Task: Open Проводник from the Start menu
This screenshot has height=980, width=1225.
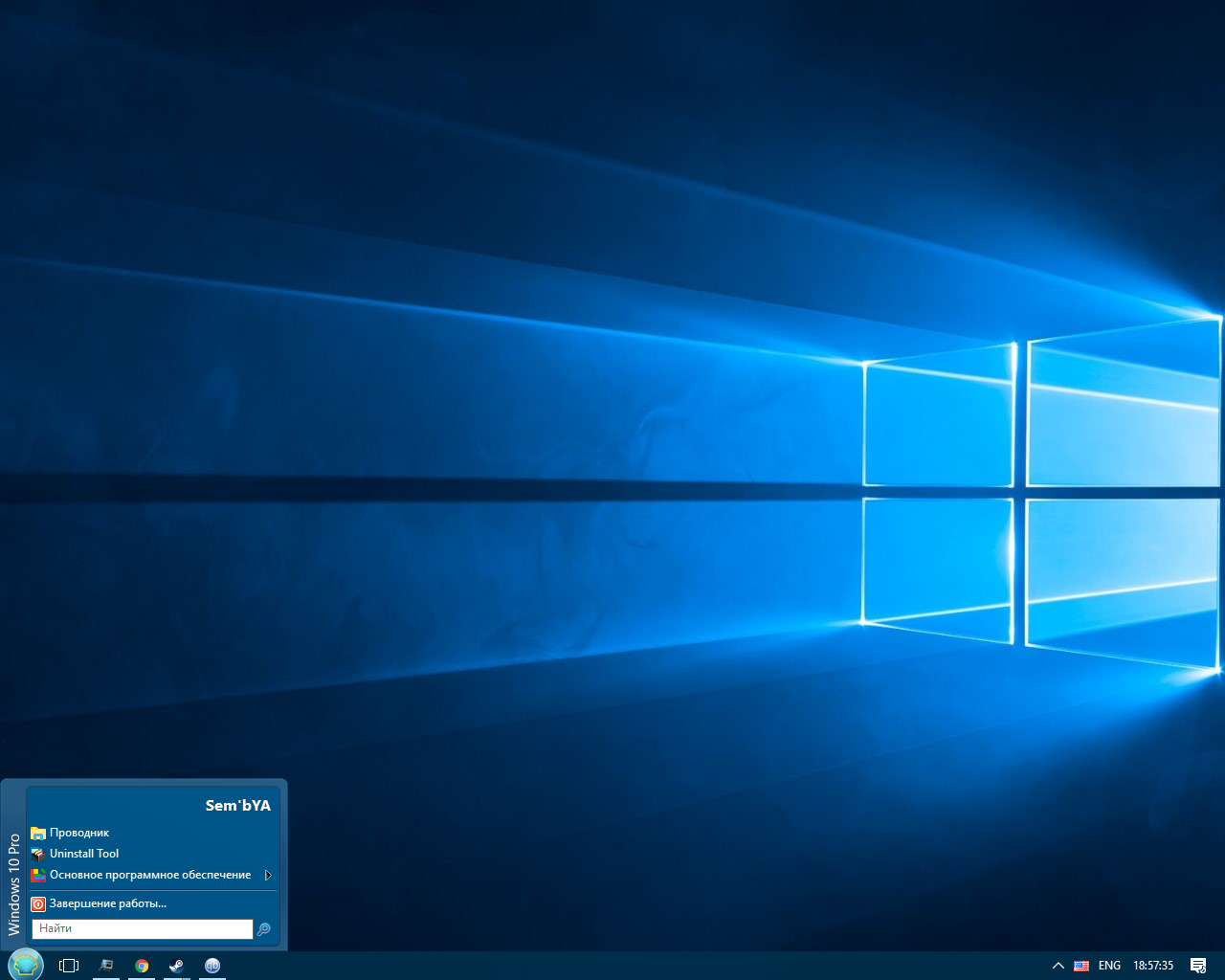Action: (x=152, y=833)
